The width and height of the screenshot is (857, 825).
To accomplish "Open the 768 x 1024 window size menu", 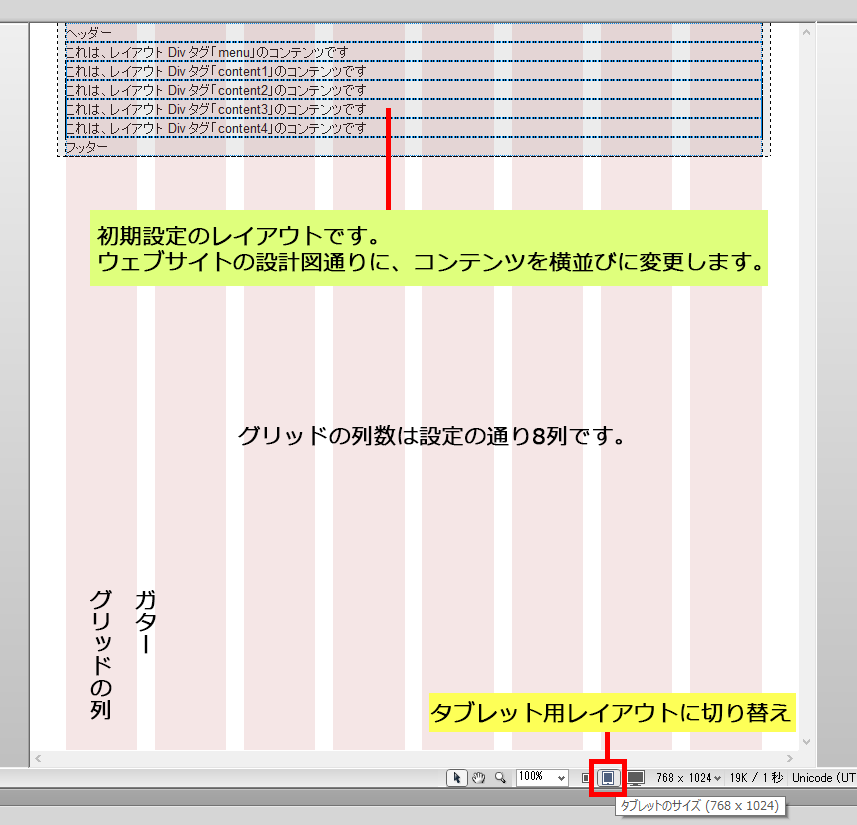I will tap(689, 778).
